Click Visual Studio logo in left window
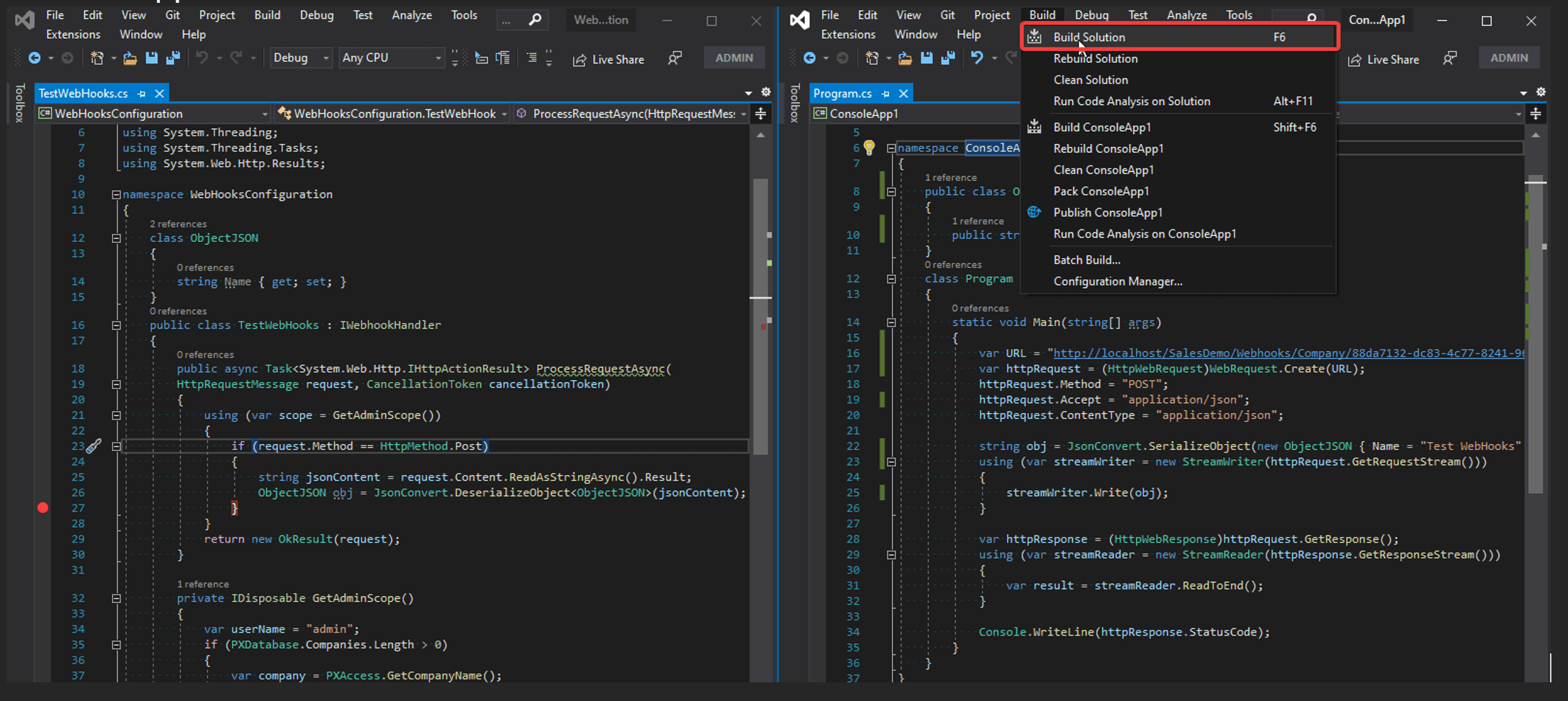1568x701 pixels. click(x=24, y=20)
